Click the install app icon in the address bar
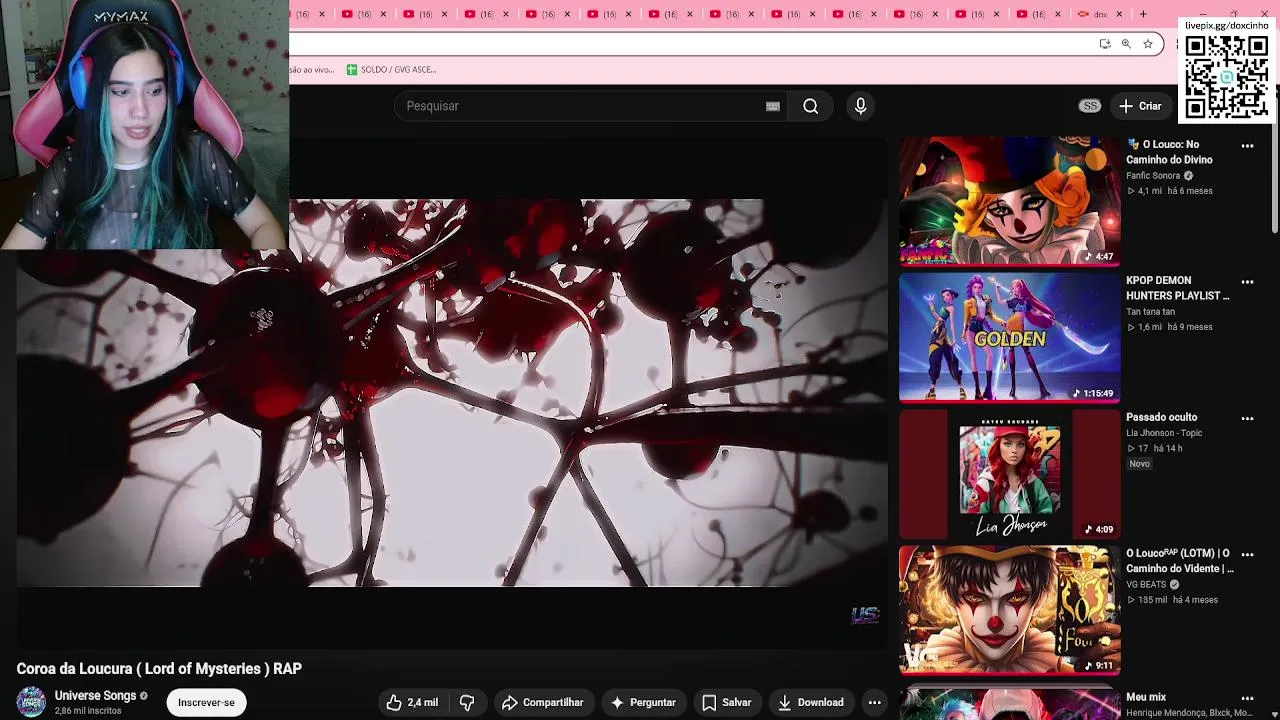1280x720 pixels. point(1104,44)
